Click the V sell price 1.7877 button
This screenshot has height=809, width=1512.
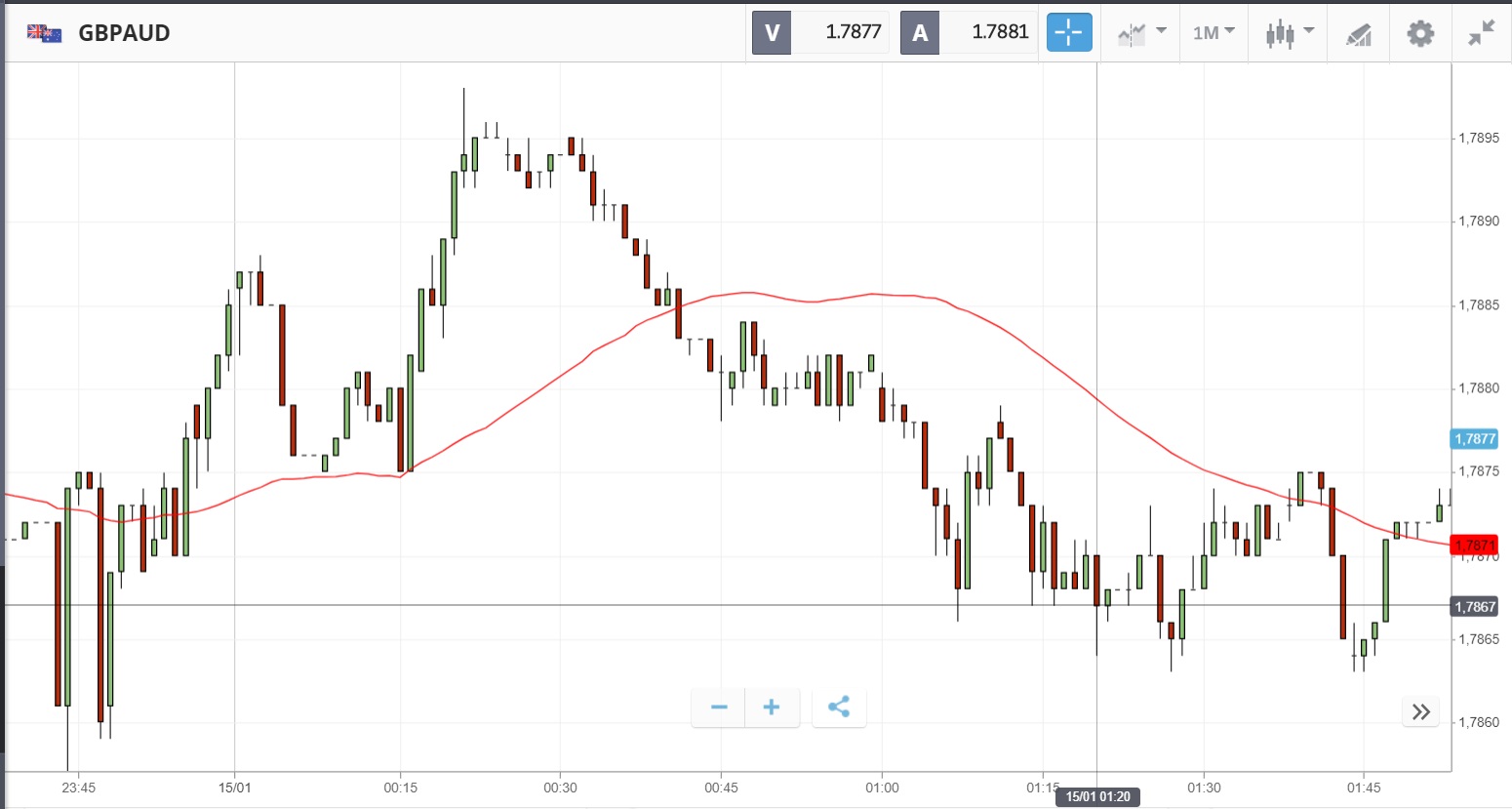[x=821, y=32]
